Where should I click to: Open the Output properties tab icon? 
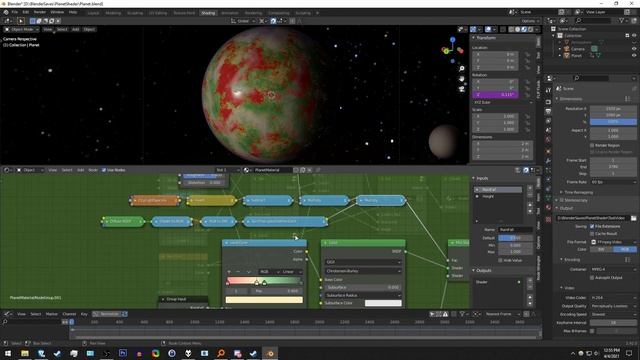pyautogui.click(x=548, y=111)
